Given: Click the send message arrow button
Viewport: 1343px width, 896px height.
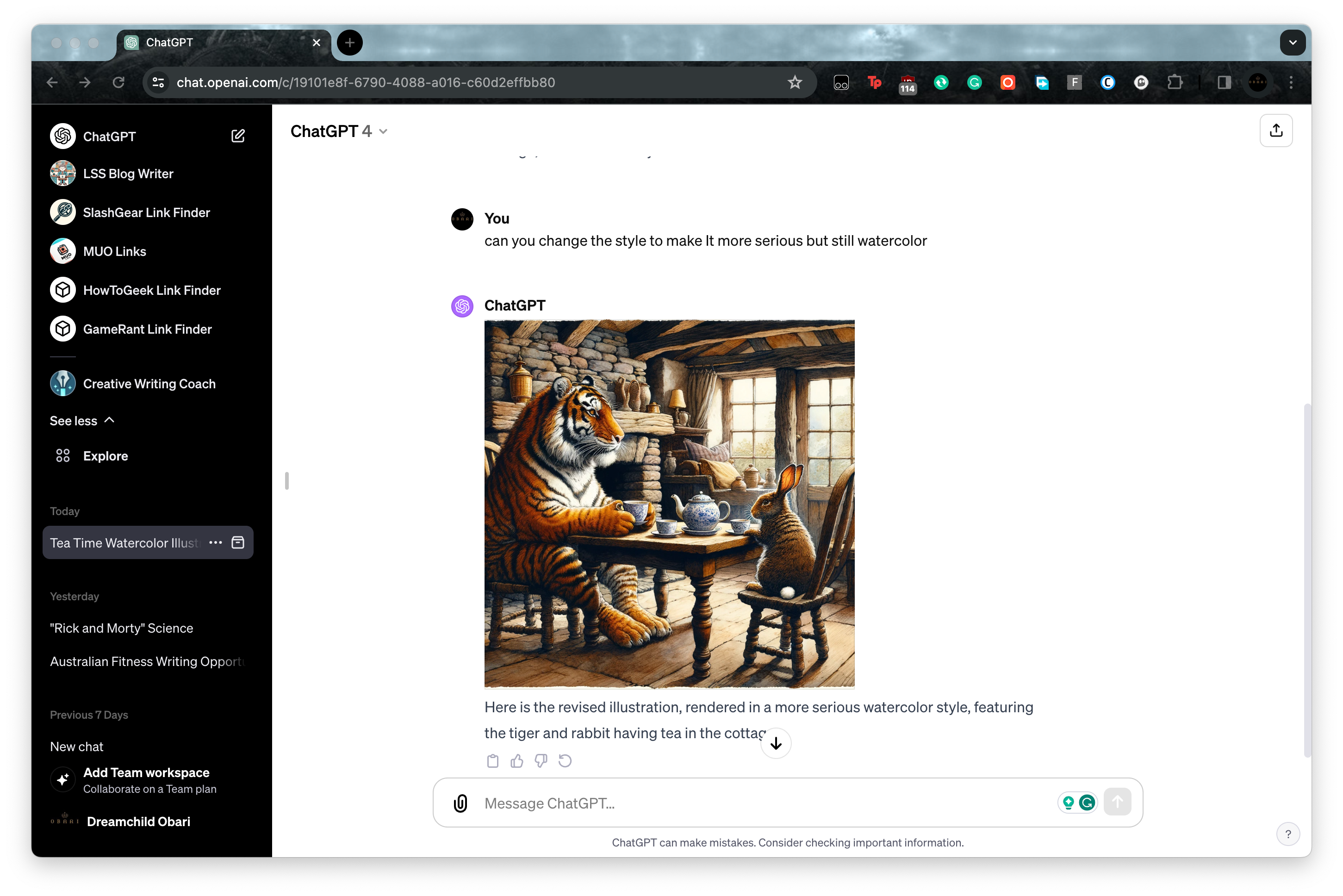Looking at the screenshot, I should pyautogui.click(x=1117, y=803).
